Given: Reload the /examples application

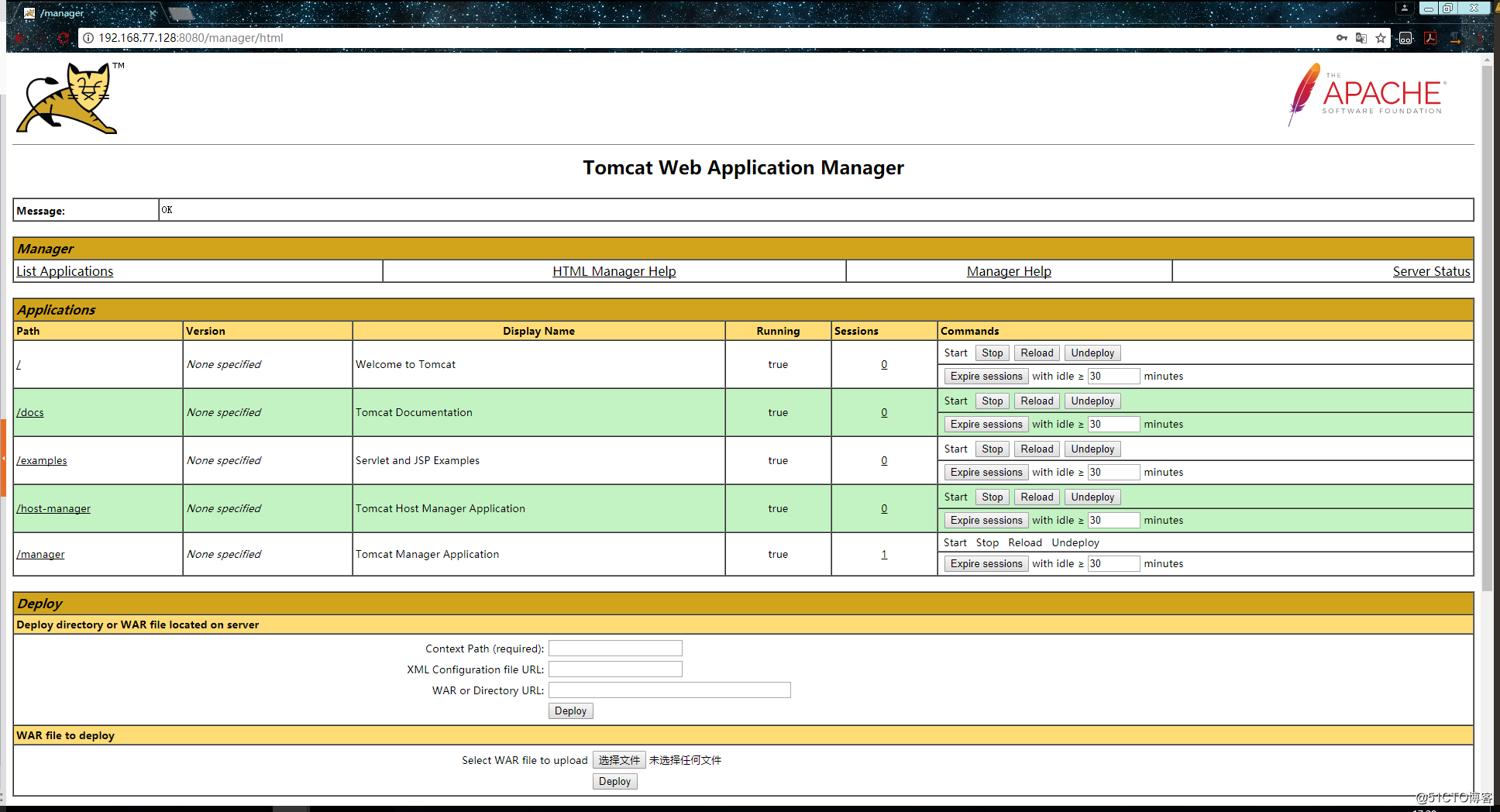Looking at the screenshot, I should 1037,449.
